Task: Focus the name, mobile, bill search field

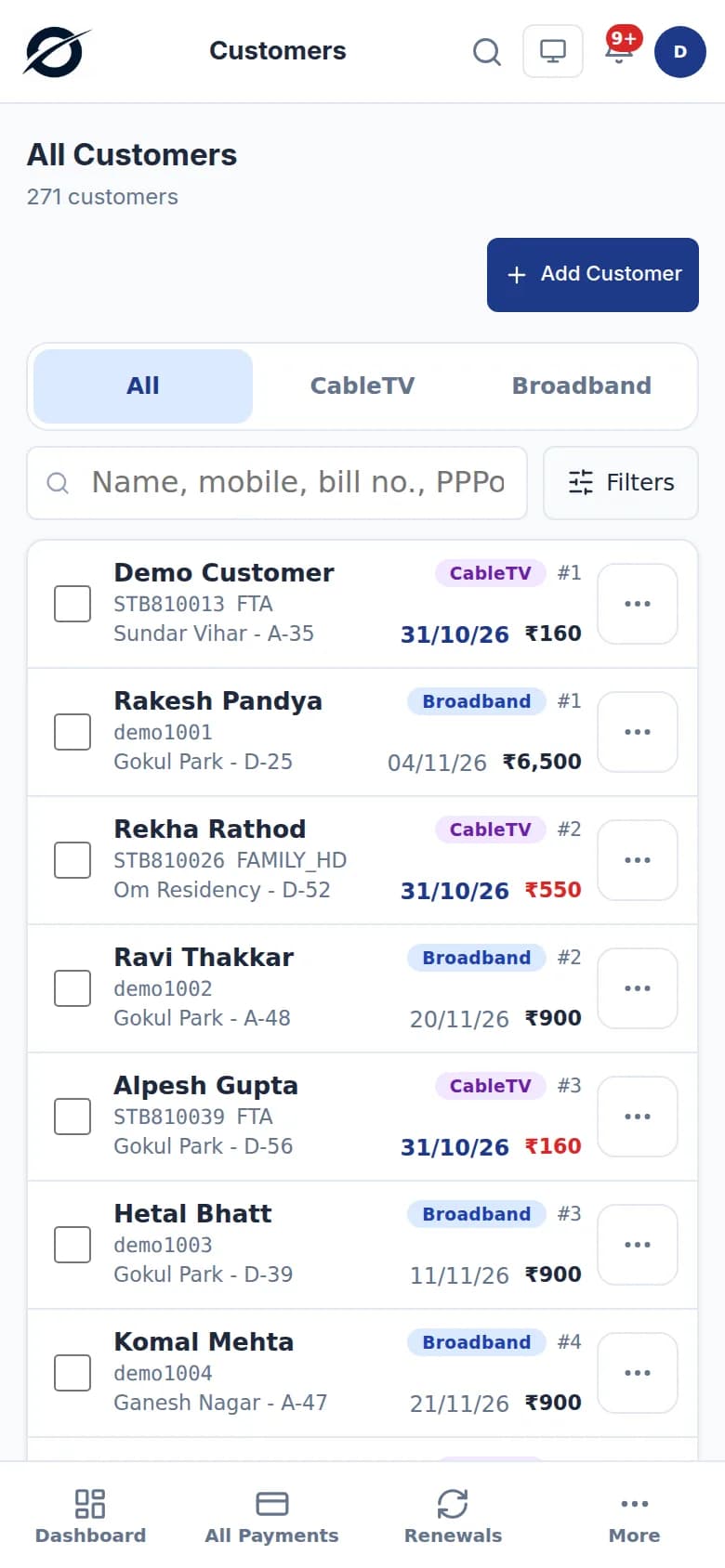Action: 277,483
